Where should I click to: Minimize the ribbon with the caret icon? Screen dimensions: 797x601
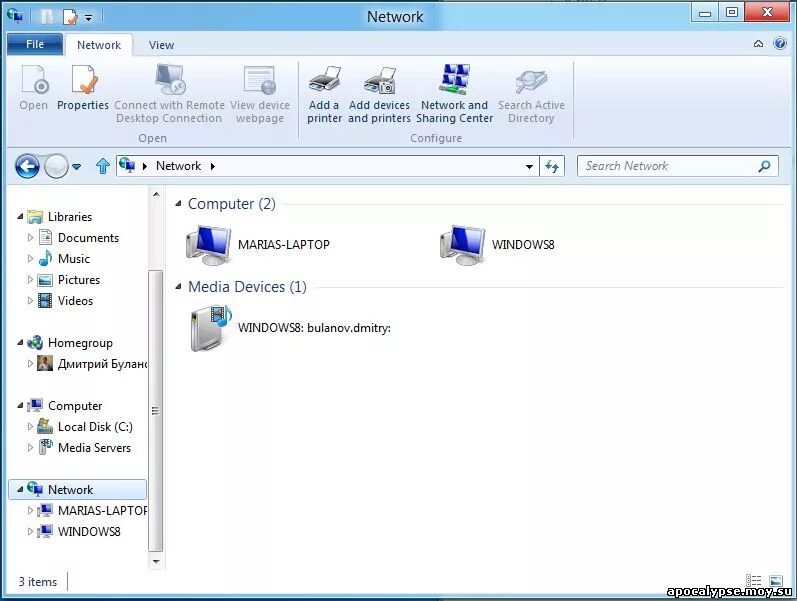[758, 44]
